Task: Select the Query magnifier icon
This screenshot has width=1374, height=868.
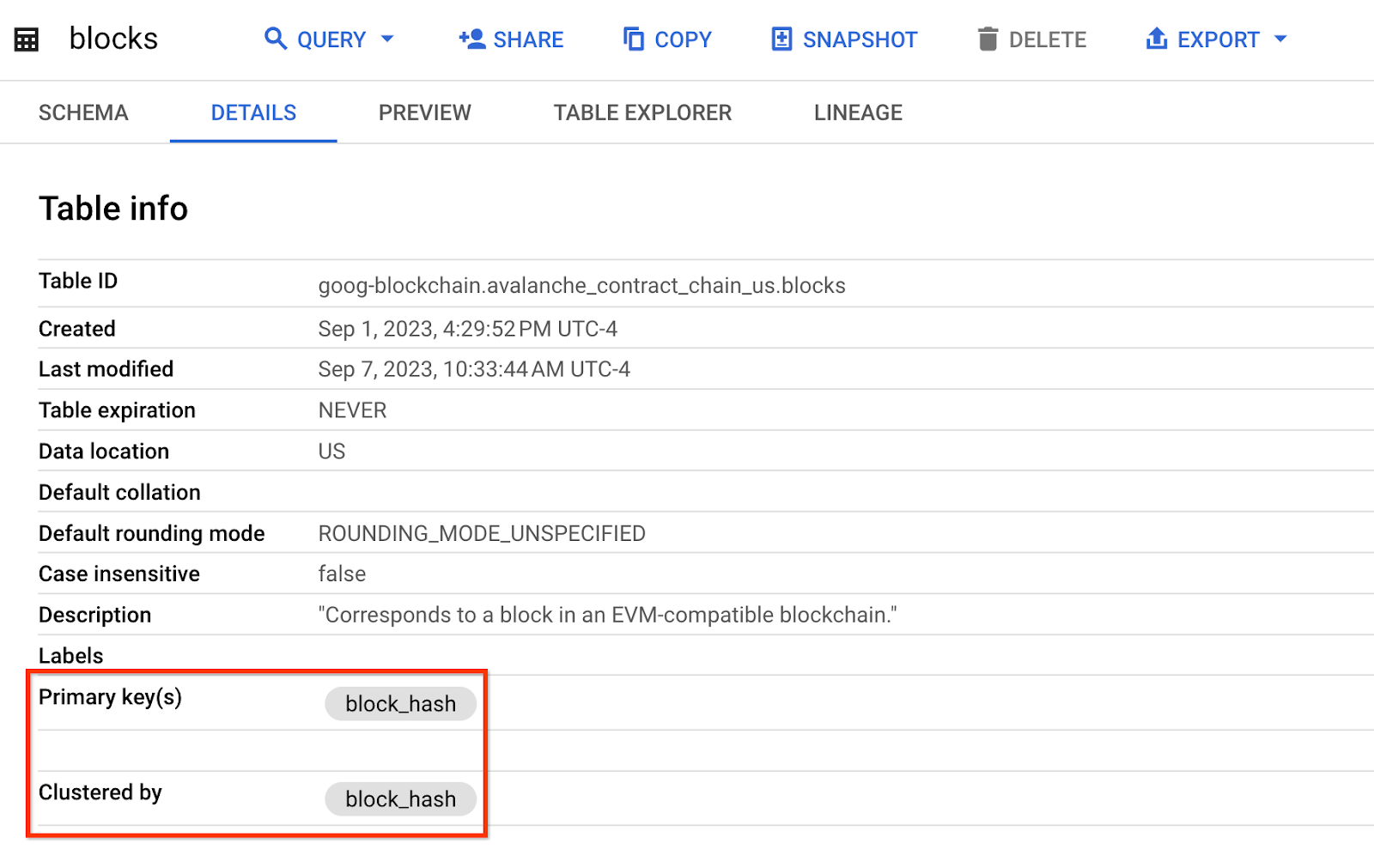Action: (x=275, y=39)
